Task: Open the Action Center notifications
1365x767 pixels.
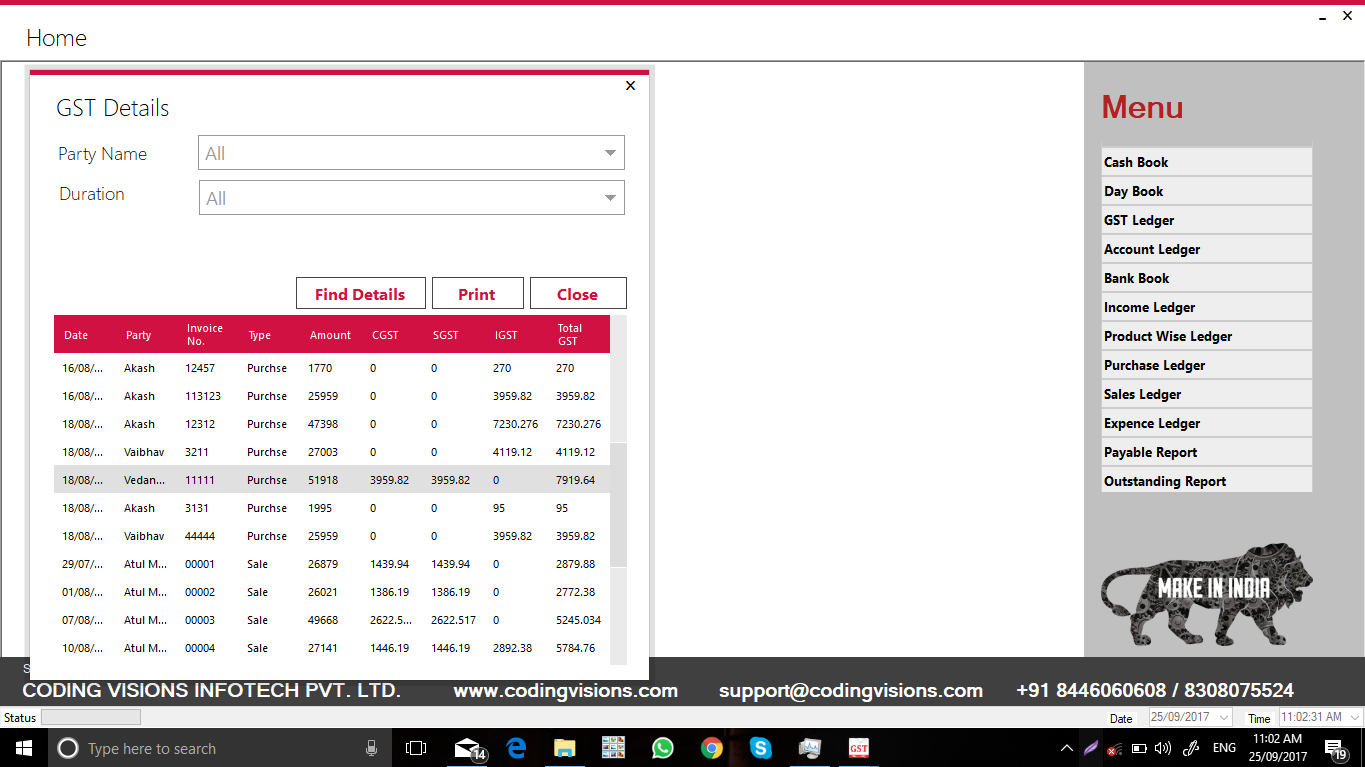Action: point(1334,748)
